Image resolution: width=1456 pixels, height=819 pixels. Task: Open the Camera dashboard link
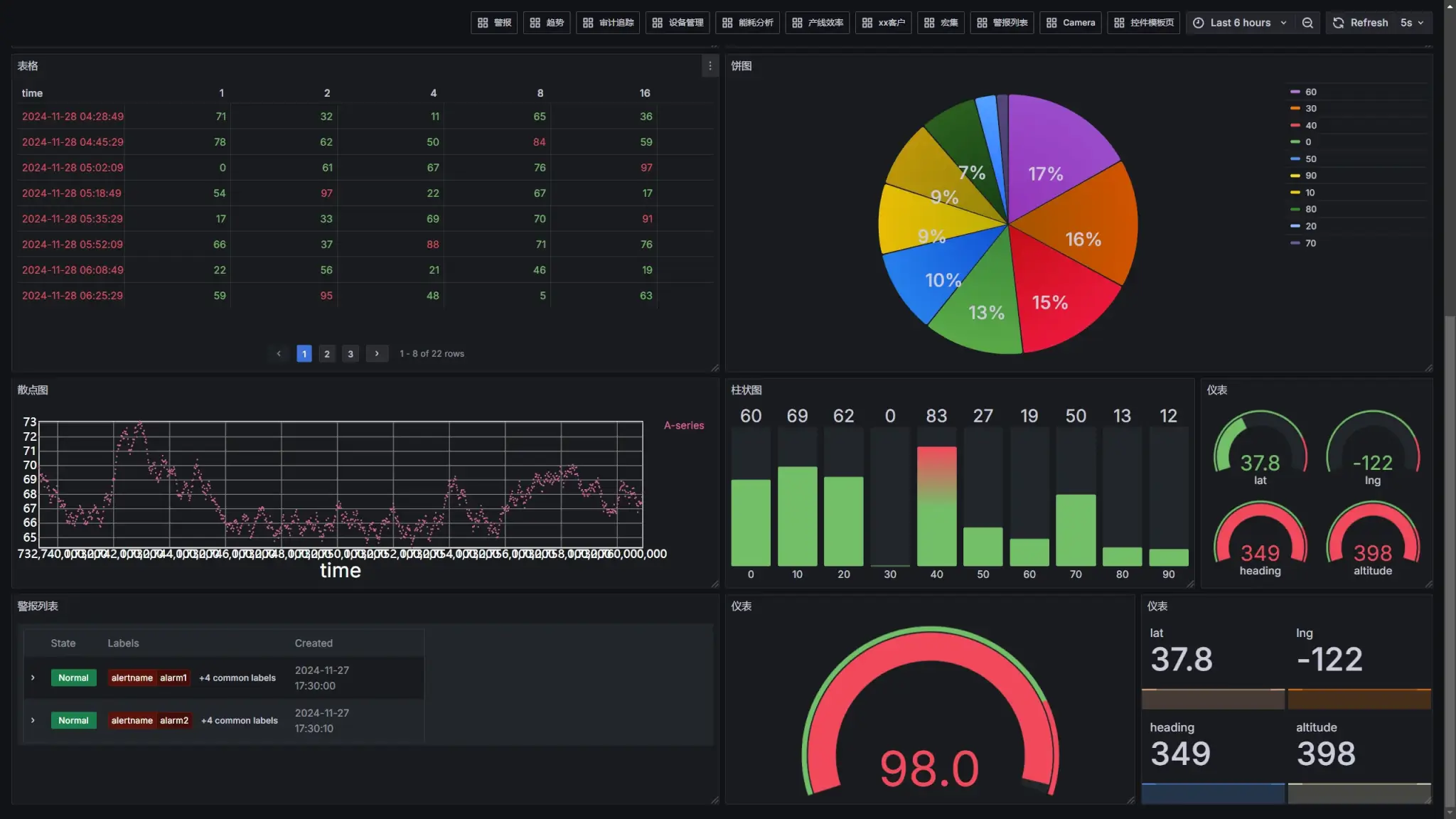pos(1071,23)
